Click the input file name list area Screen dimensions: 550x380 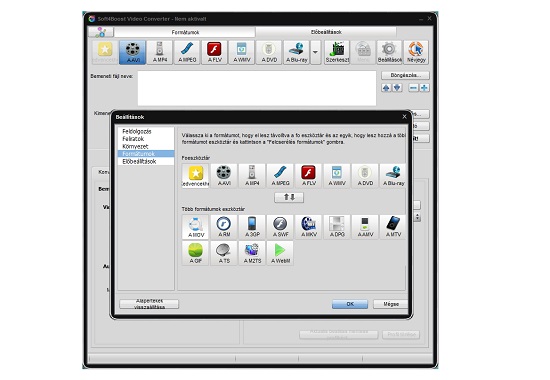pyautogui.click(x=257, y=88)
